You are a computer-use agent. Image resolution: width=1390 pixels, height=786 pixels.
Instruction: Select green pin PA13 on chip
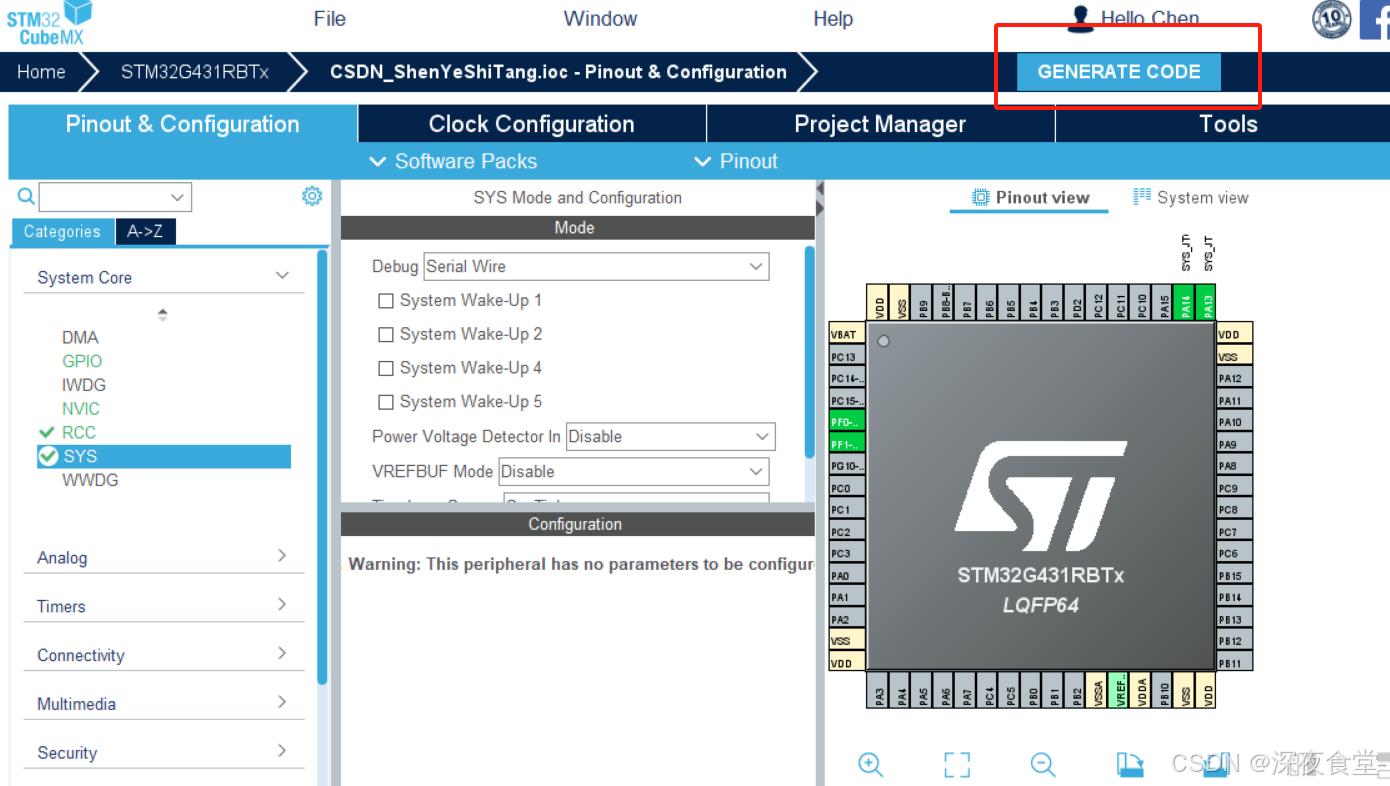(x=1208, y=302)
